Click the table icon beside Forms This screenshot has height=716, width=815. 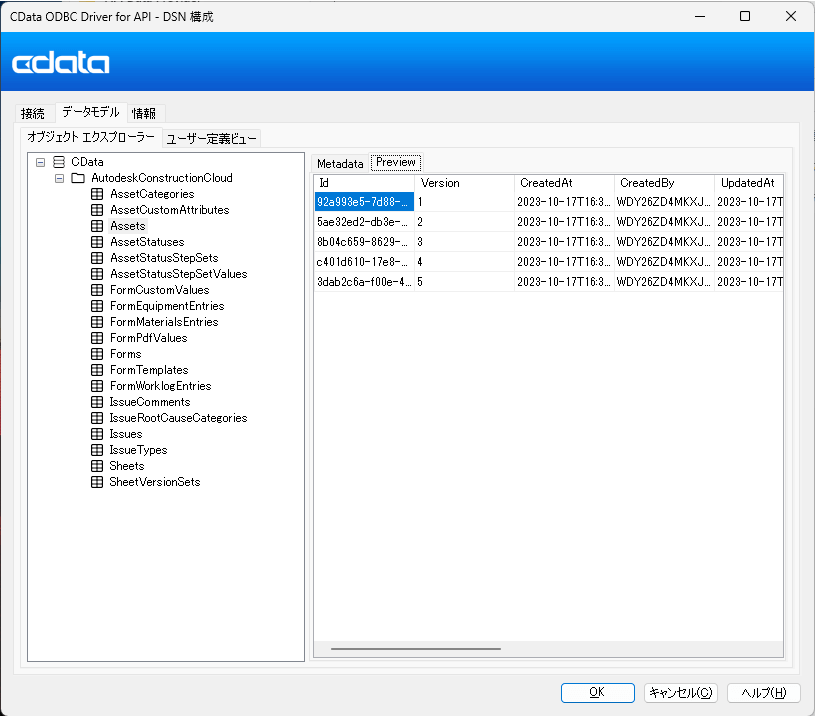coord(97,354)
